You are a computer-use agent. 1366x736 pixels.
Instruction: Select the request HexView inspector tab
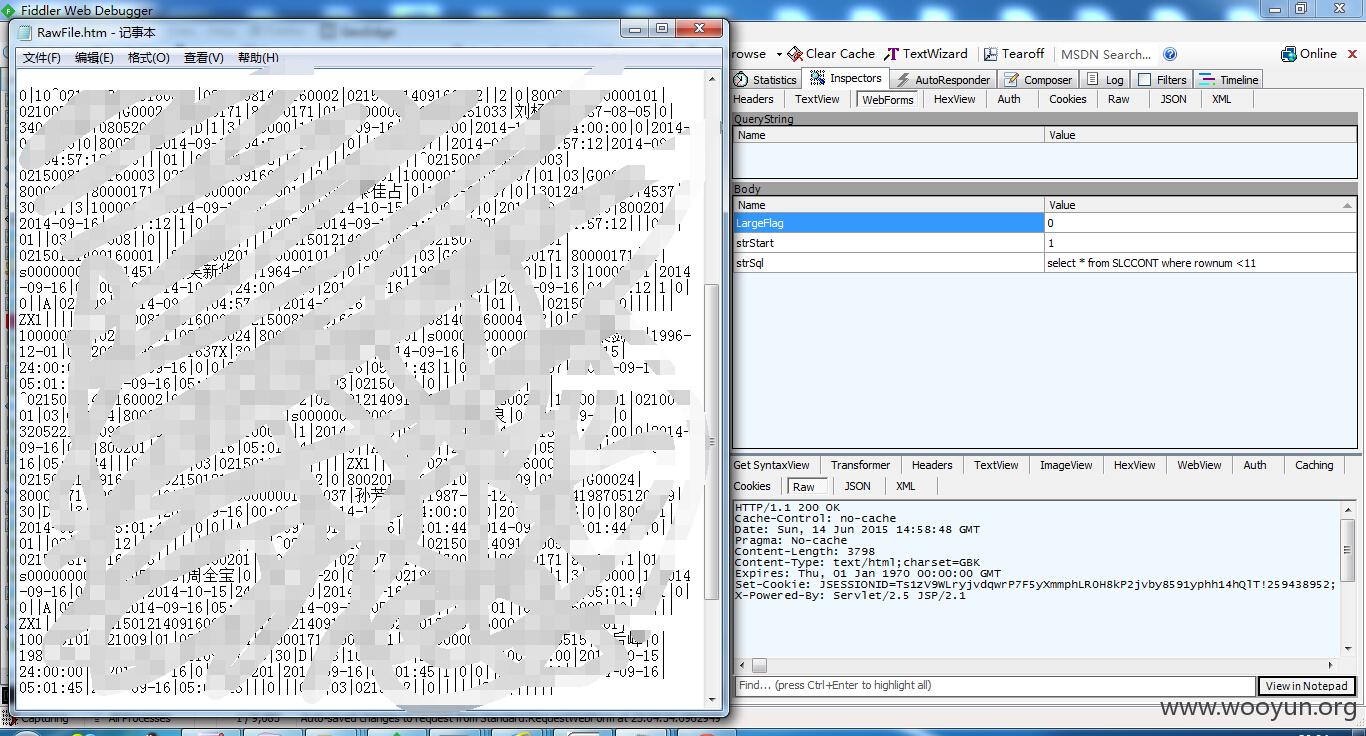(x=954, y=99)
